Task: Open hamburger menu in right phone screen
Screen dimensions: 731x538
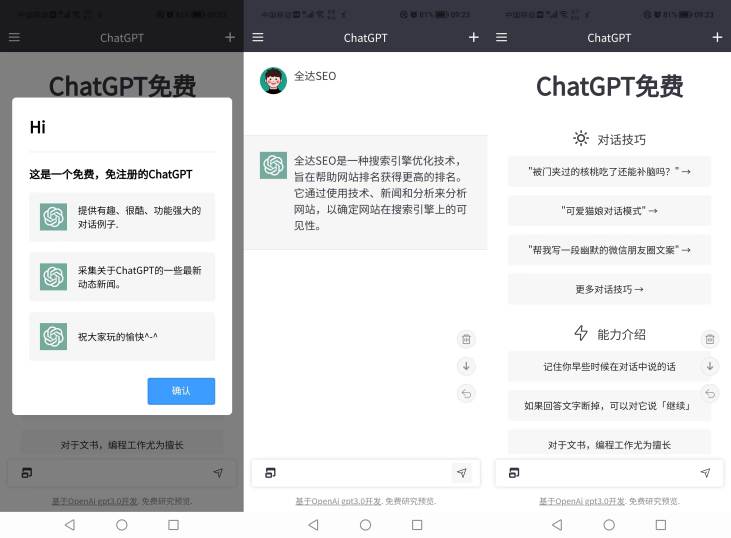Action: (x=501, y=37)
